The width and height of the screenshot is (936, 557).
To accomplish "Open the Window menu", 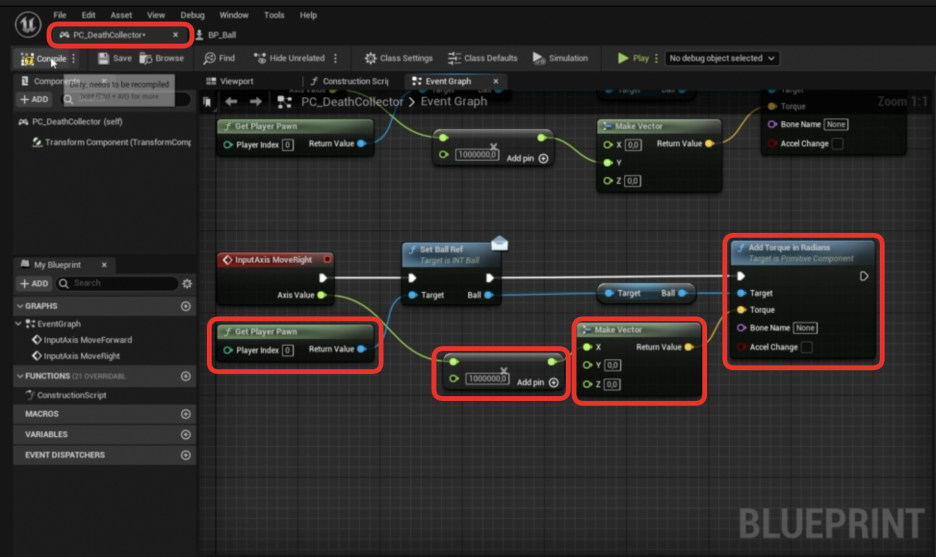I will point(233,15).
